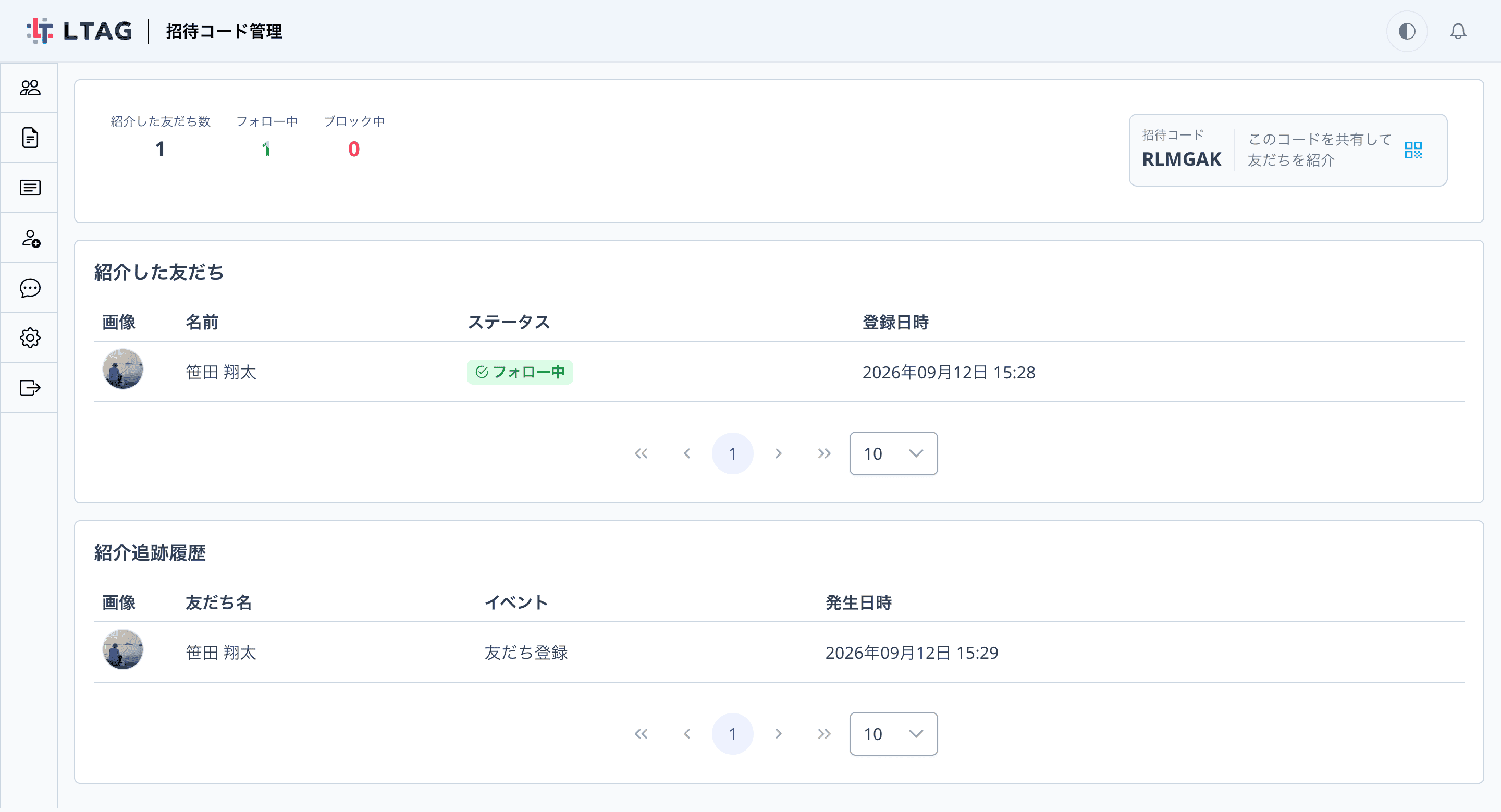This screenshot has width=1501, height=812.
Task: Click the invite code RLMGAK
Action: click(x=1181, y=159)
